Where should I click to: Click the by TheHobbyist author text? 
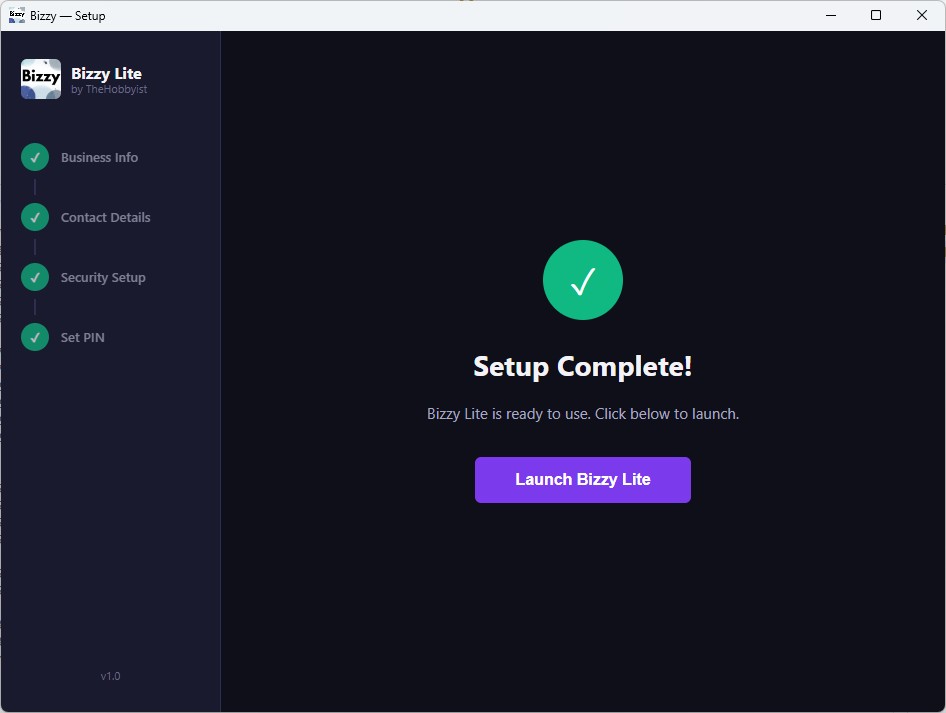[109, 90]
